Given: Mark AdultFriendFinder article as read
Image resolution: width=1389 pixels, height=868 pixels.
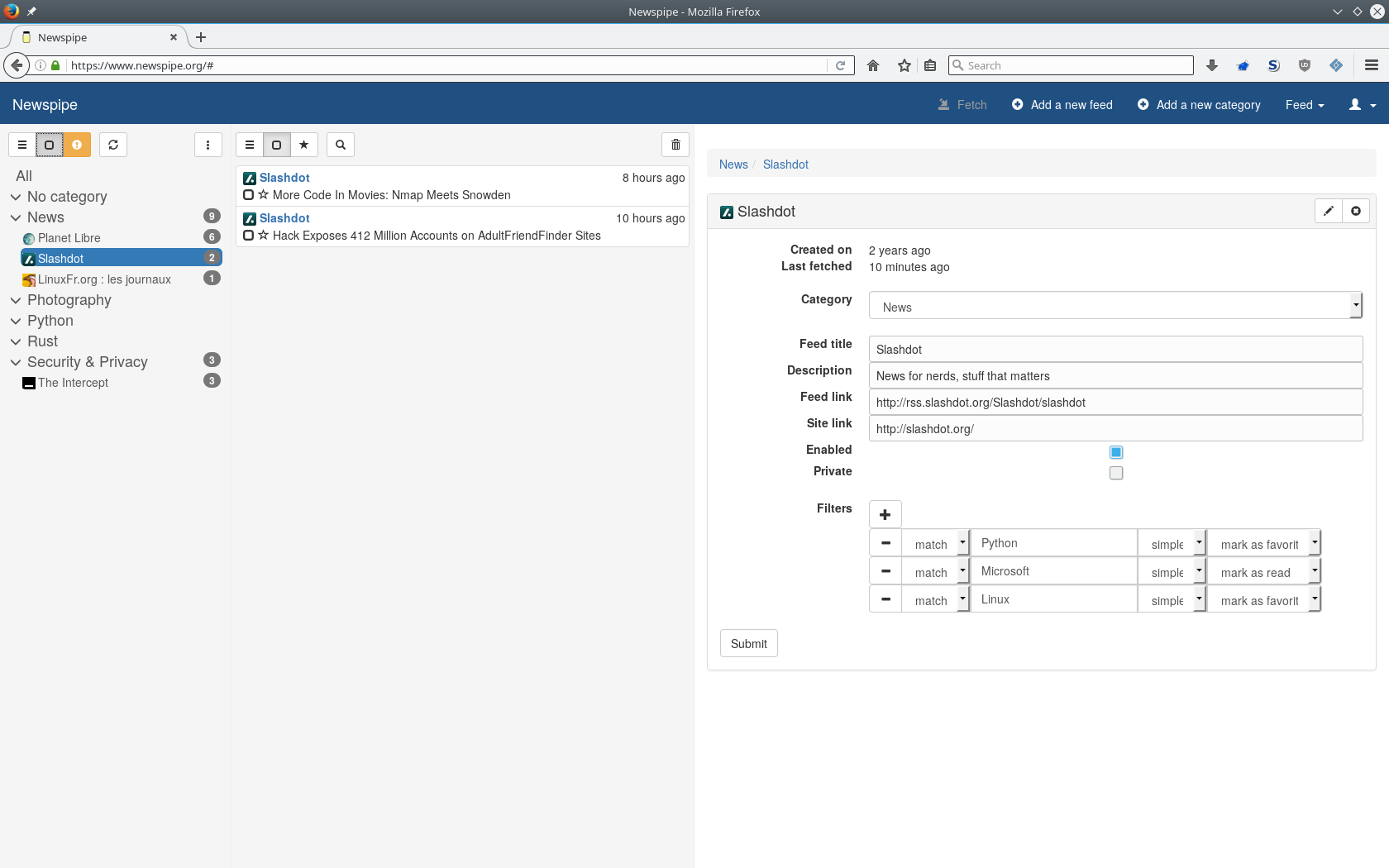Looking at the screenshot, I should click(248, 236).
